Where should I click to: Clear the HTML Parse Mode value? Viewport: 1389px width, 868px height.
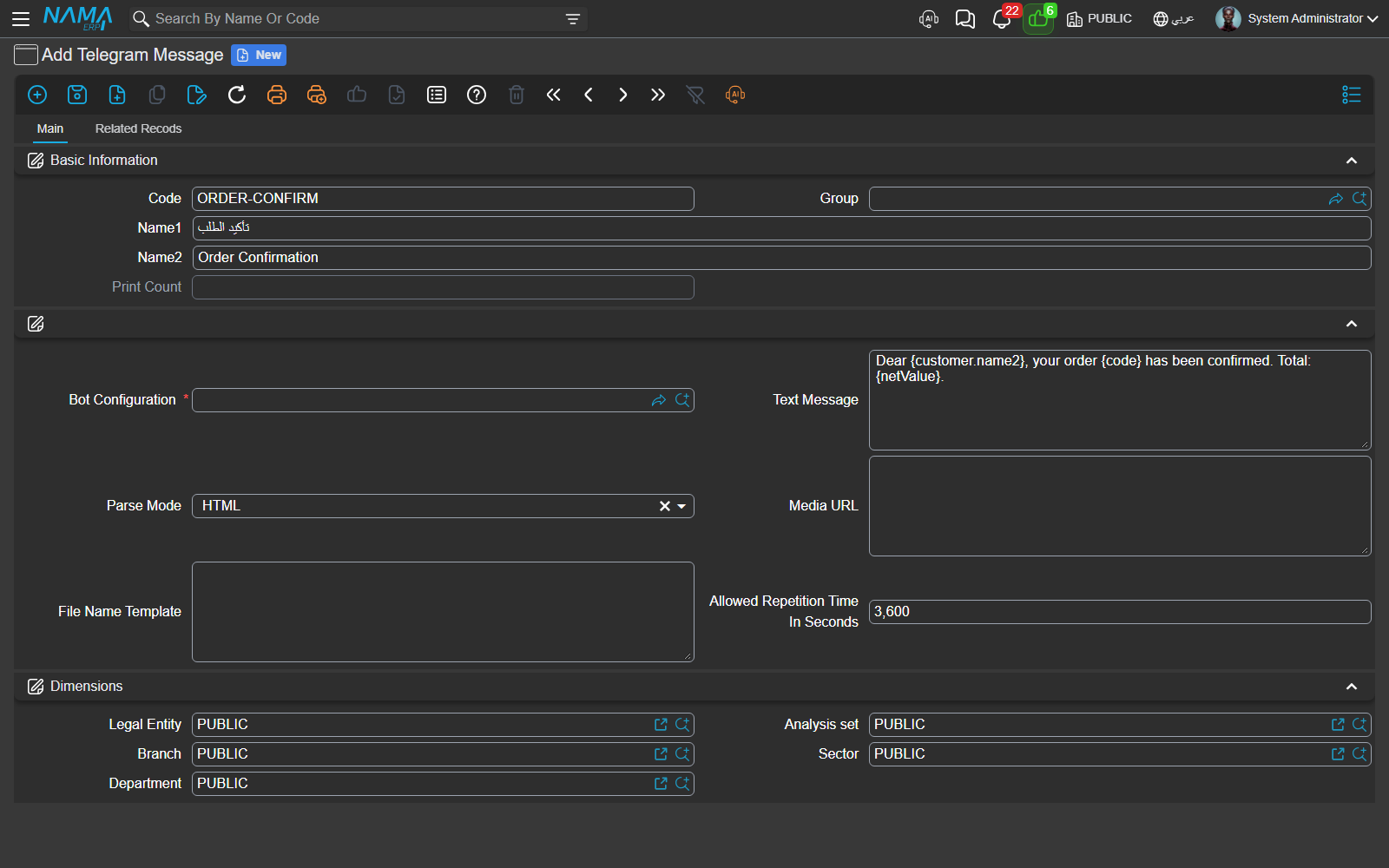click(x=665, y=506)
